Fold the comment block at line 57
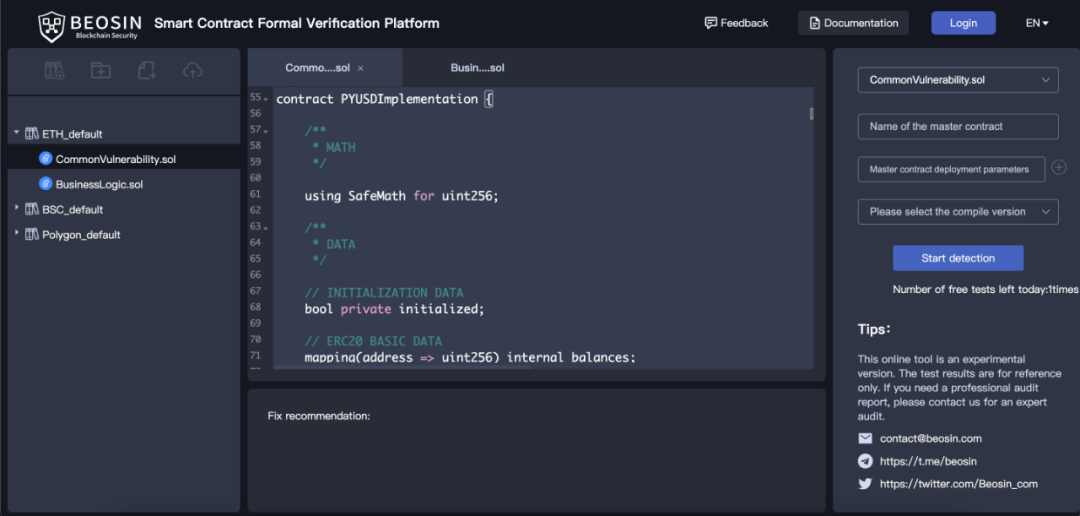This screenshot has width=1080, height=516. (x=266, y=131)
